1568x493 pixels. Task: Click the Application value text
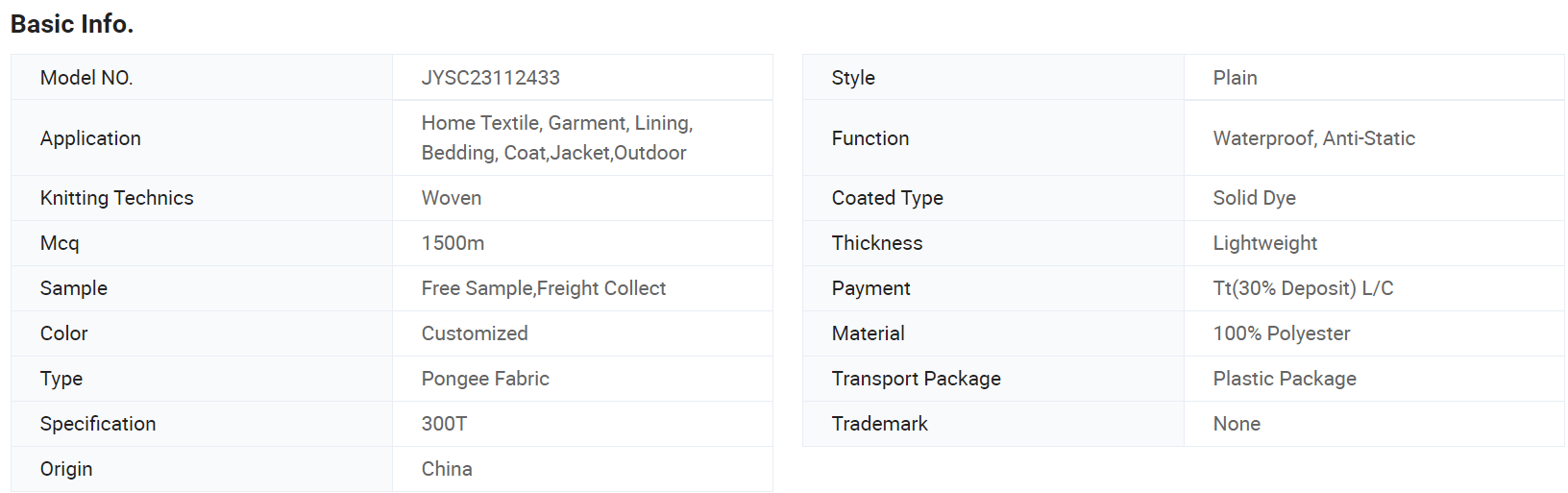[556, 137]
